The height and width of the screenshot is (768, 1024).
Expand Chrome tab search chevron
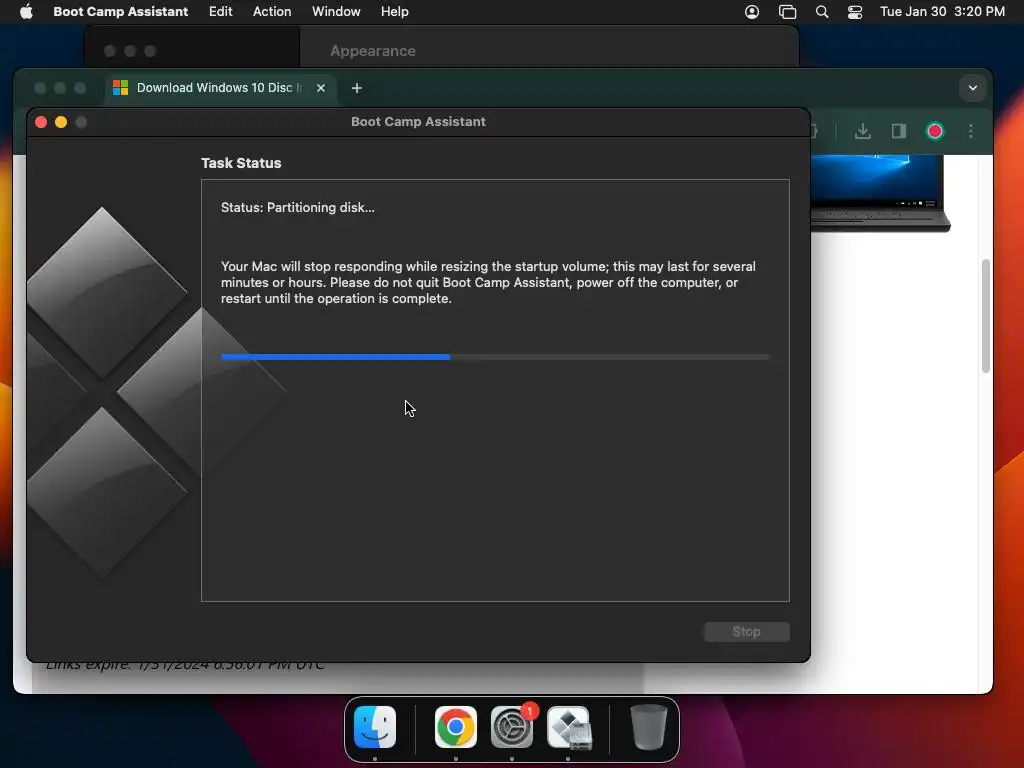972,88
